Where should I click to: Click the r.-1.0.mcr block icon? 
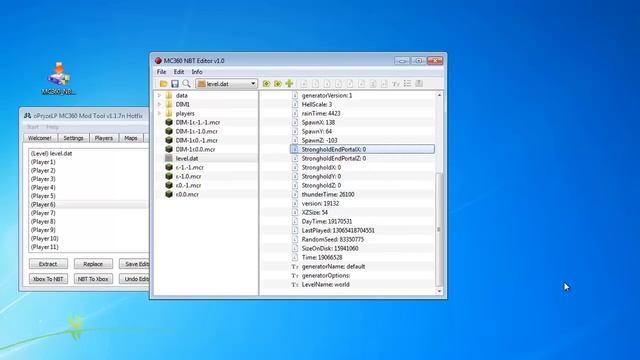[169, 176]
